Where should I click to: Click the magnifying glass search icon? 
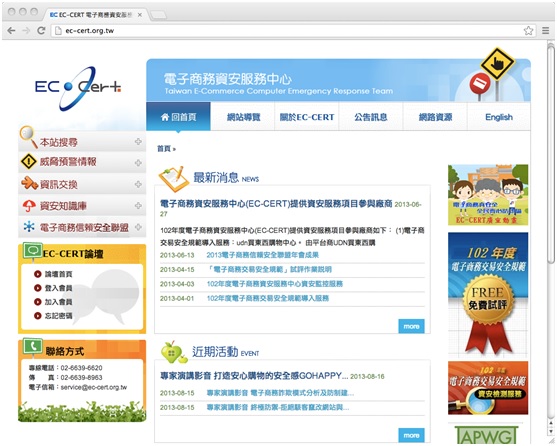tap(28, 137)
